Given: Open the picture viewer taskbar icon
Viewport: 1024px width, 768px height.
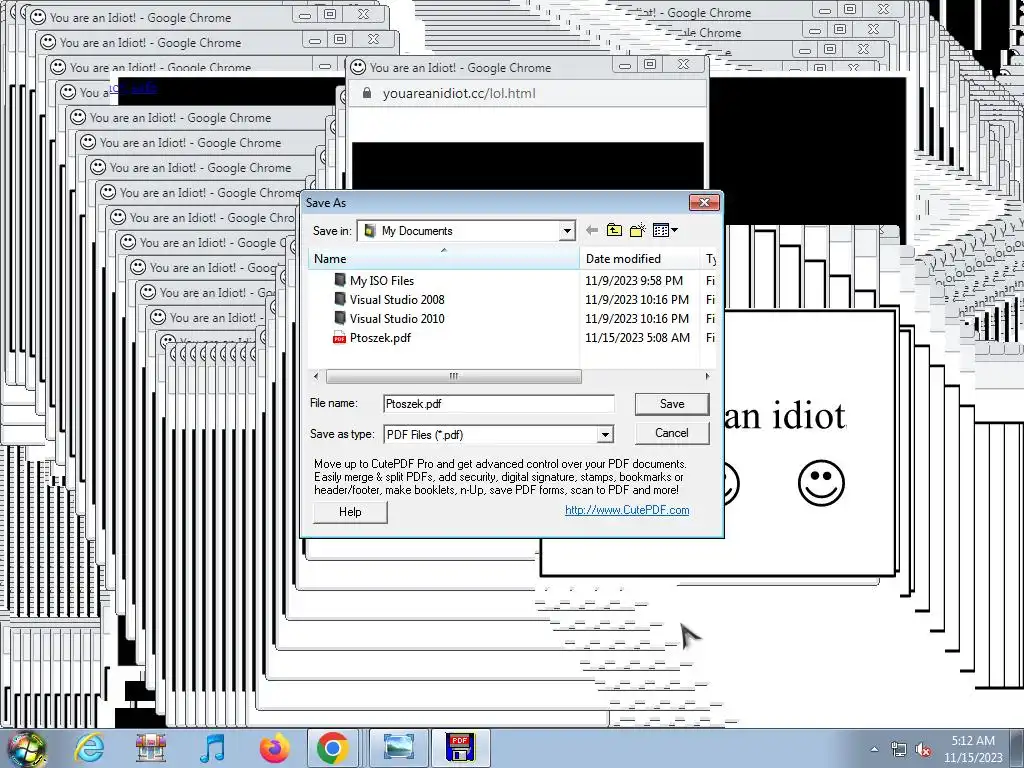Looking at the screenshot, I should pyautogui.click(x=398, y=748).
